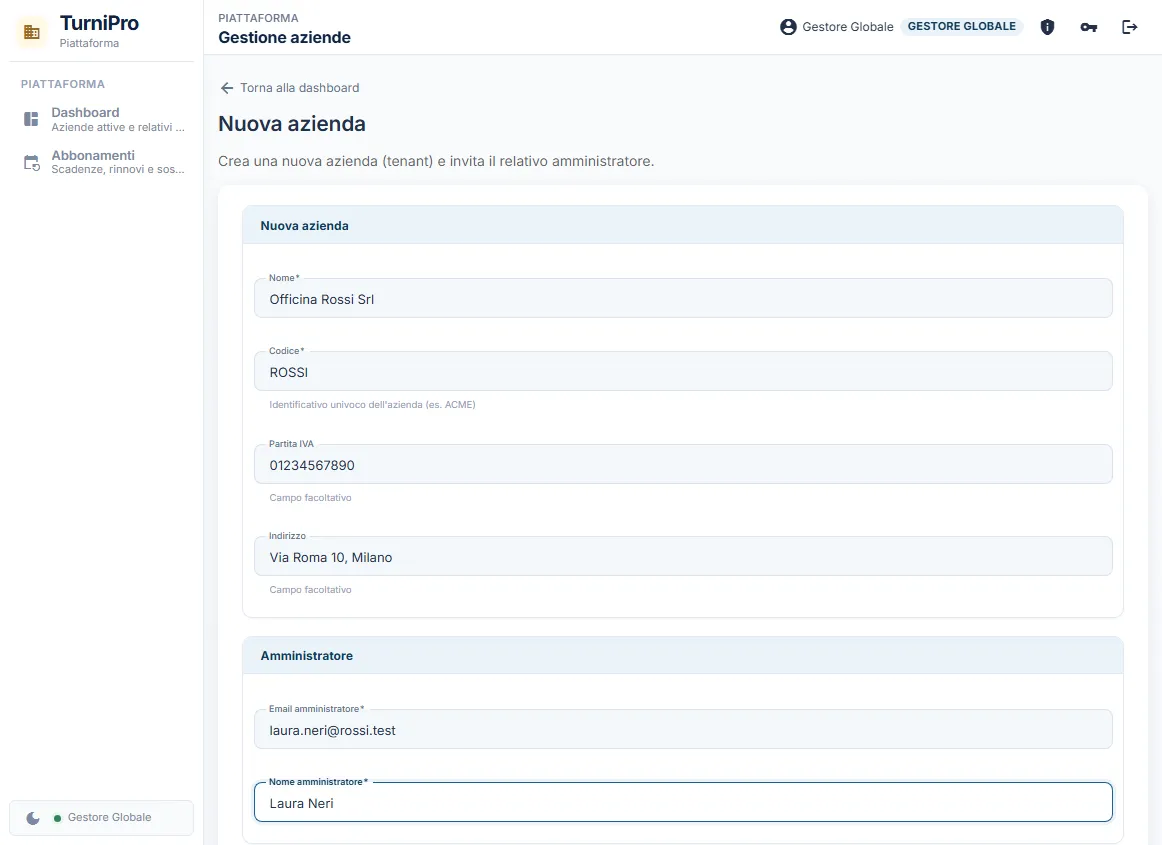1162x845 pixels.
Task: Click the Email amministratore field
Action: coord(683,729)
